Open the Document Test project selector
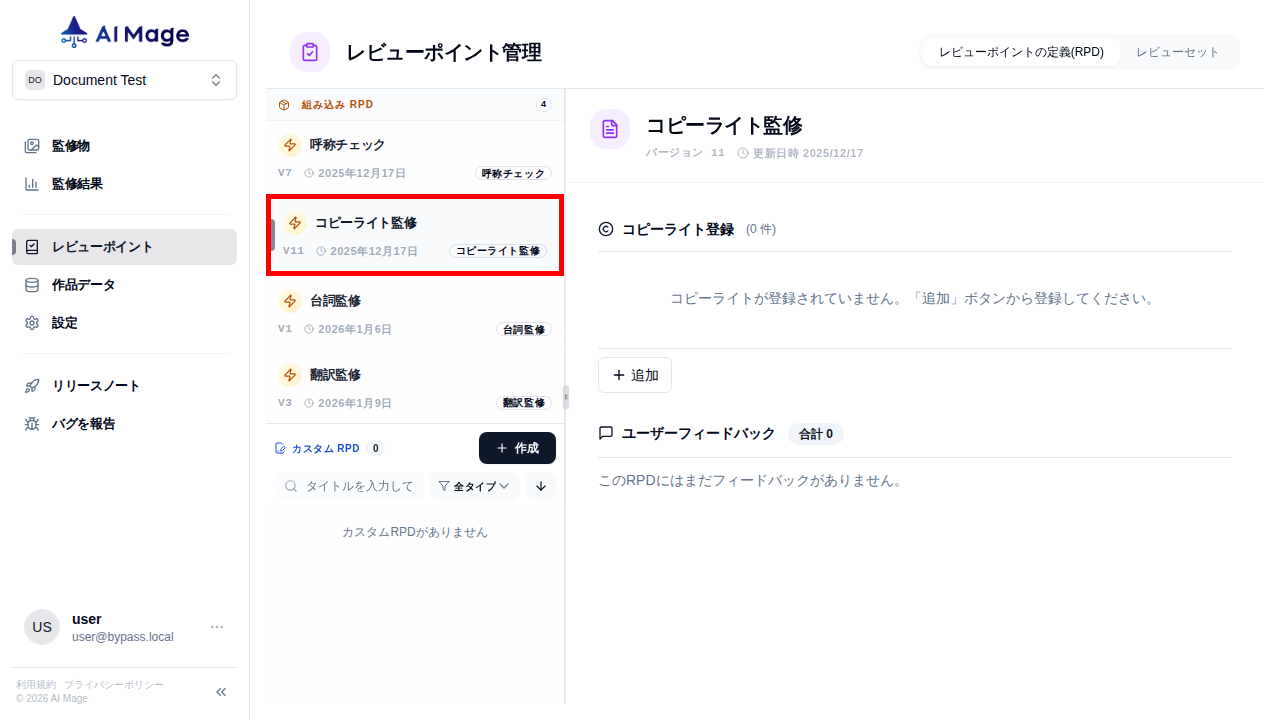 [x=124, y=80]
